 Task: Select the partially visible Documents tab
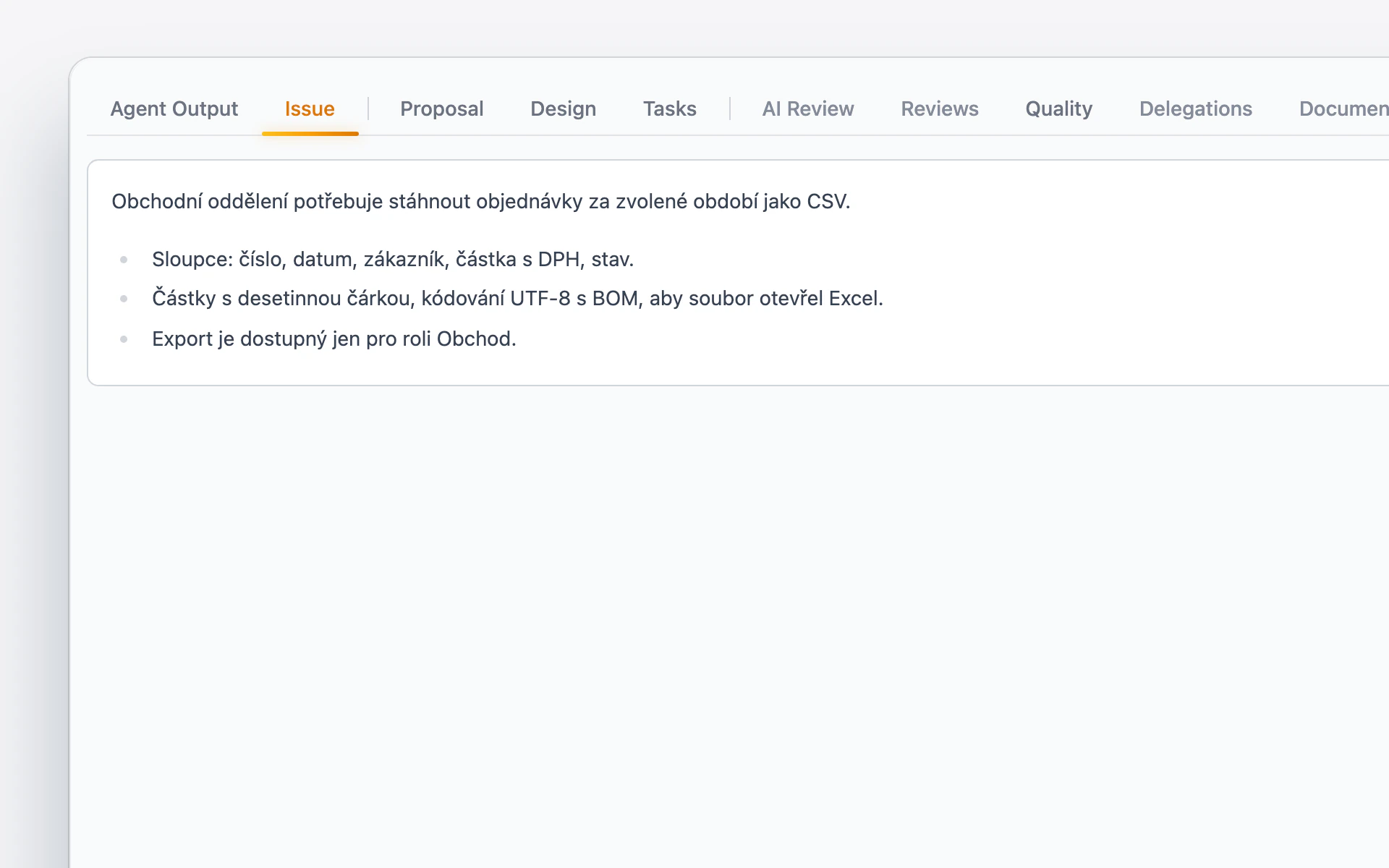tap(1343, 109)
